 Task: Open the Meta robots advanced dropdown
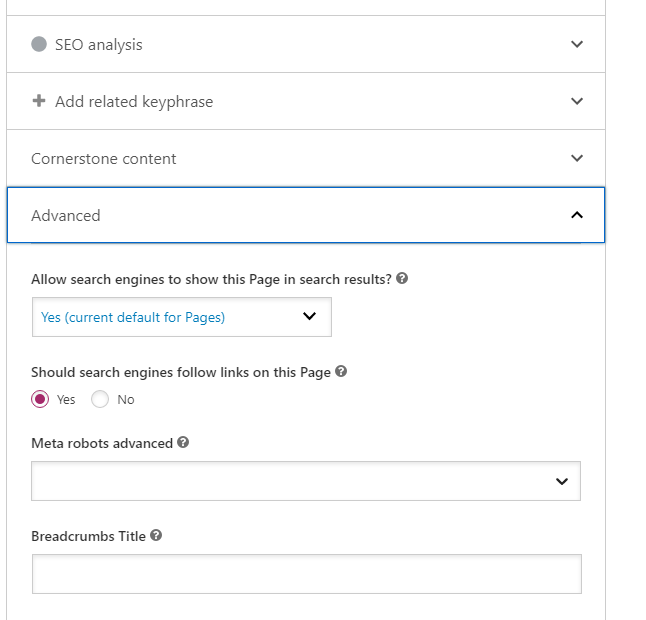[x=306, y=481]
